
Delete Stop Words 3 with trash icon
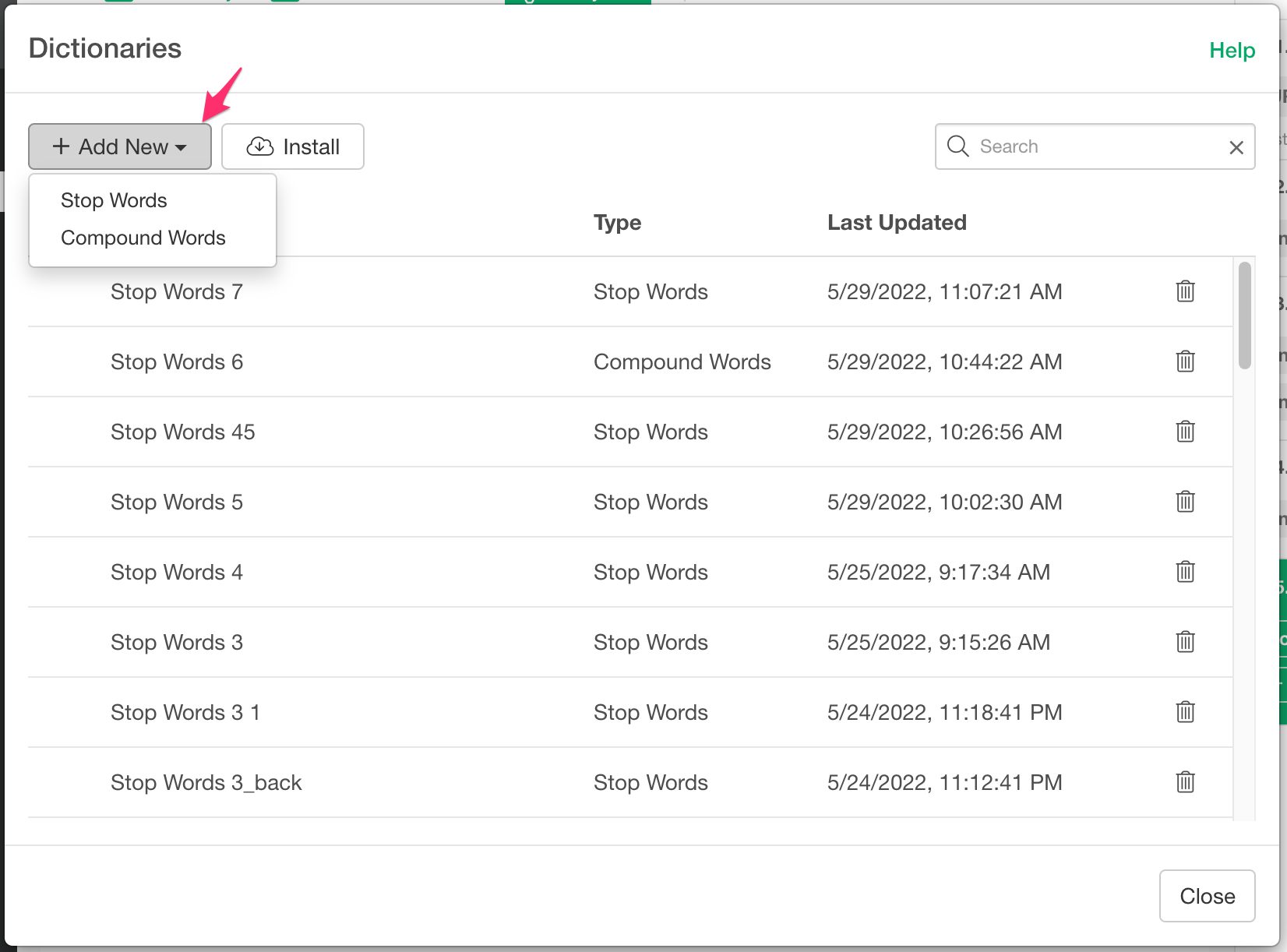point(1185,642)
